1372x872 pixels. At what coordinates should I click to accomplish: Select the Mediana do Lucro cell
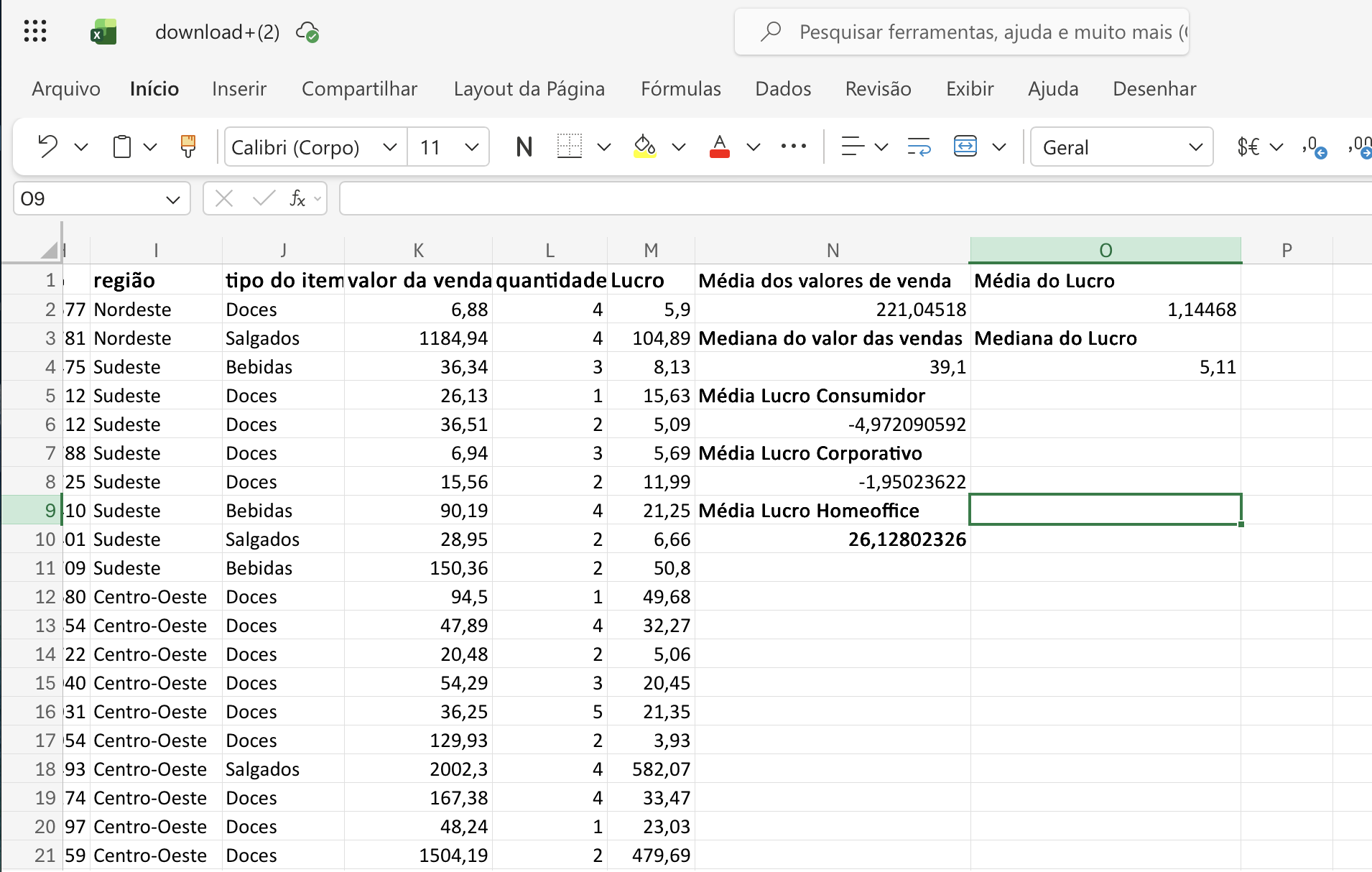1106,338
